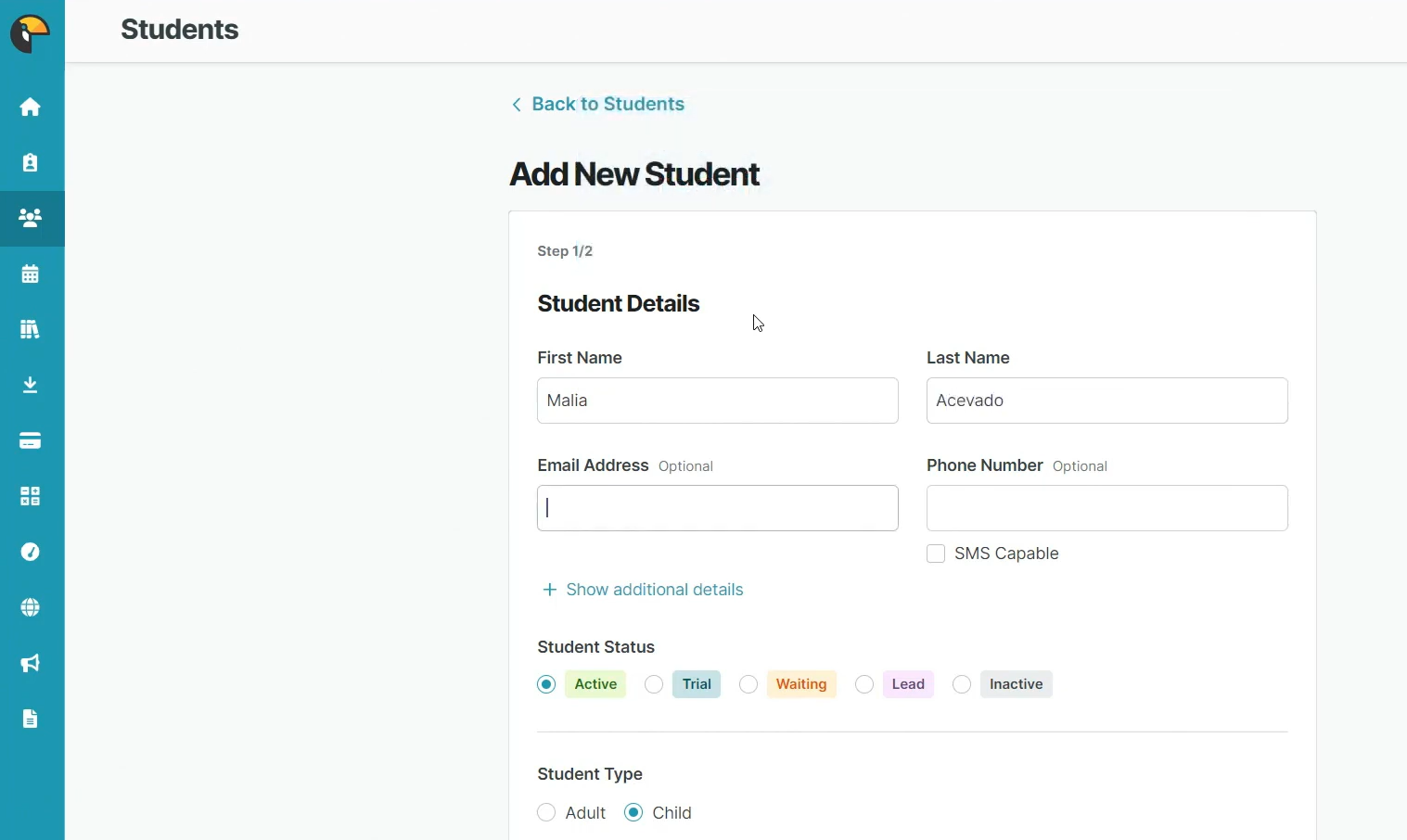1407x840 pixels.
Task: Select the Trial student status
Action: click(654, 684)
